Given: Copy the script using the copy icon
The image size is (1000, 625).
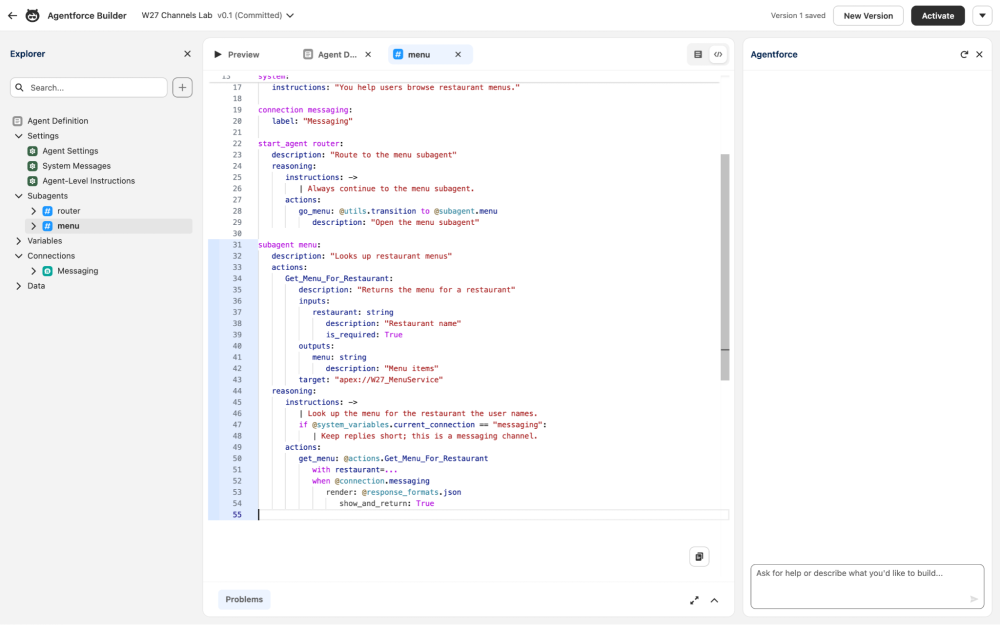Looking at the screenshot, I should coord(699,556).
